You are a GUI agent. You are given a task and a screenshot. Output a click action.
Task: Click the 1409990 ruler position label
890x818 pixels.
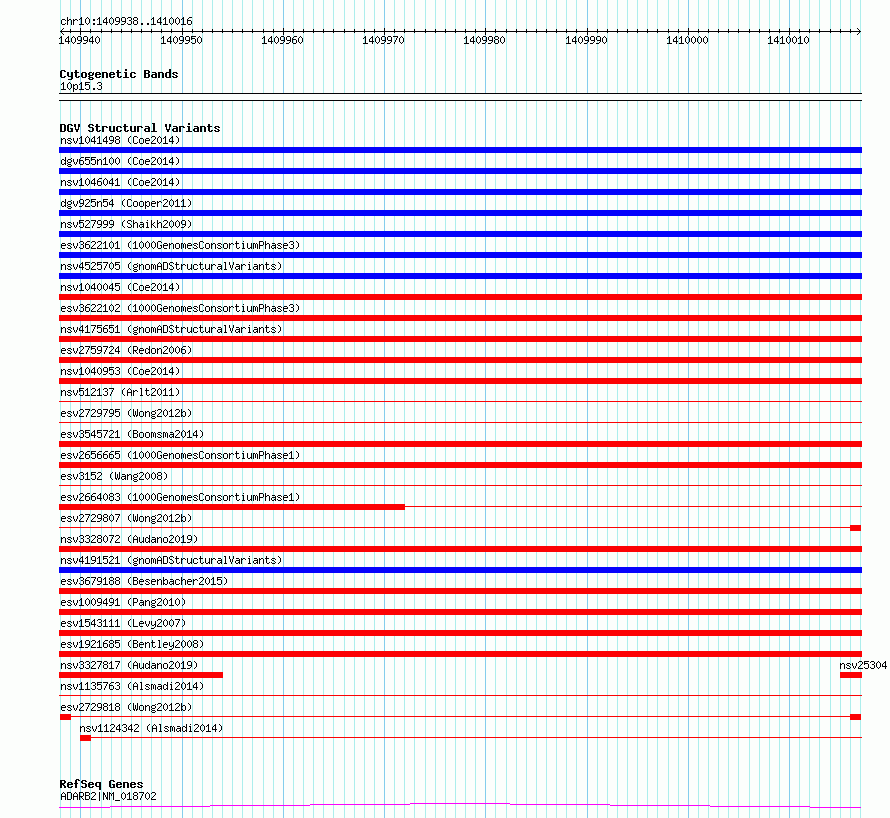(x=586, y=40)
